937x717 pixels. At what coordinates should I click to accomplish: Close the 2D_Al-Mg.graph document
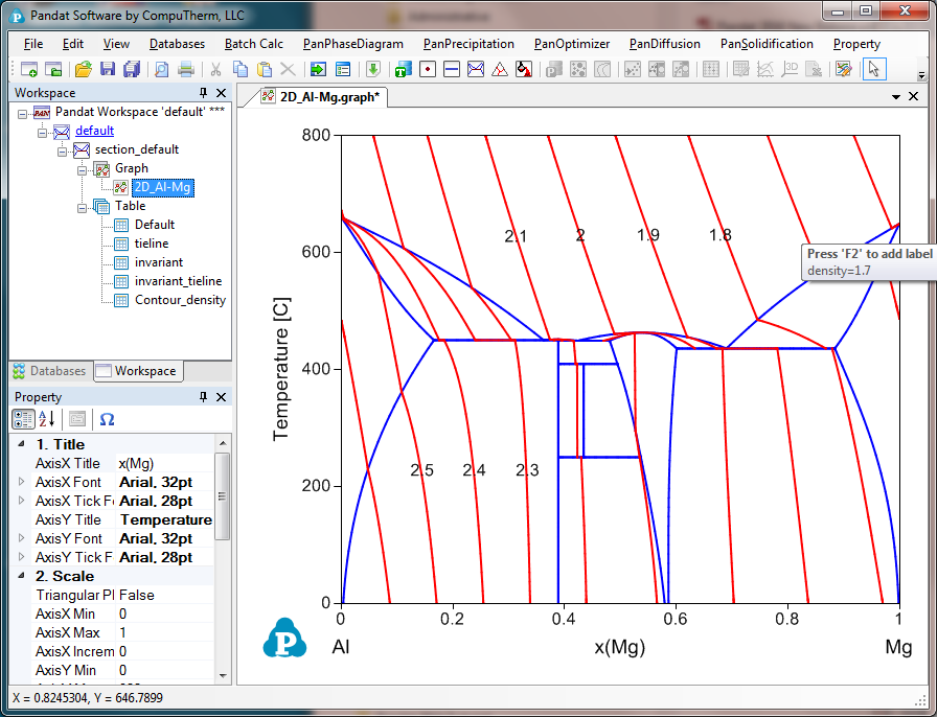(914, 96)
